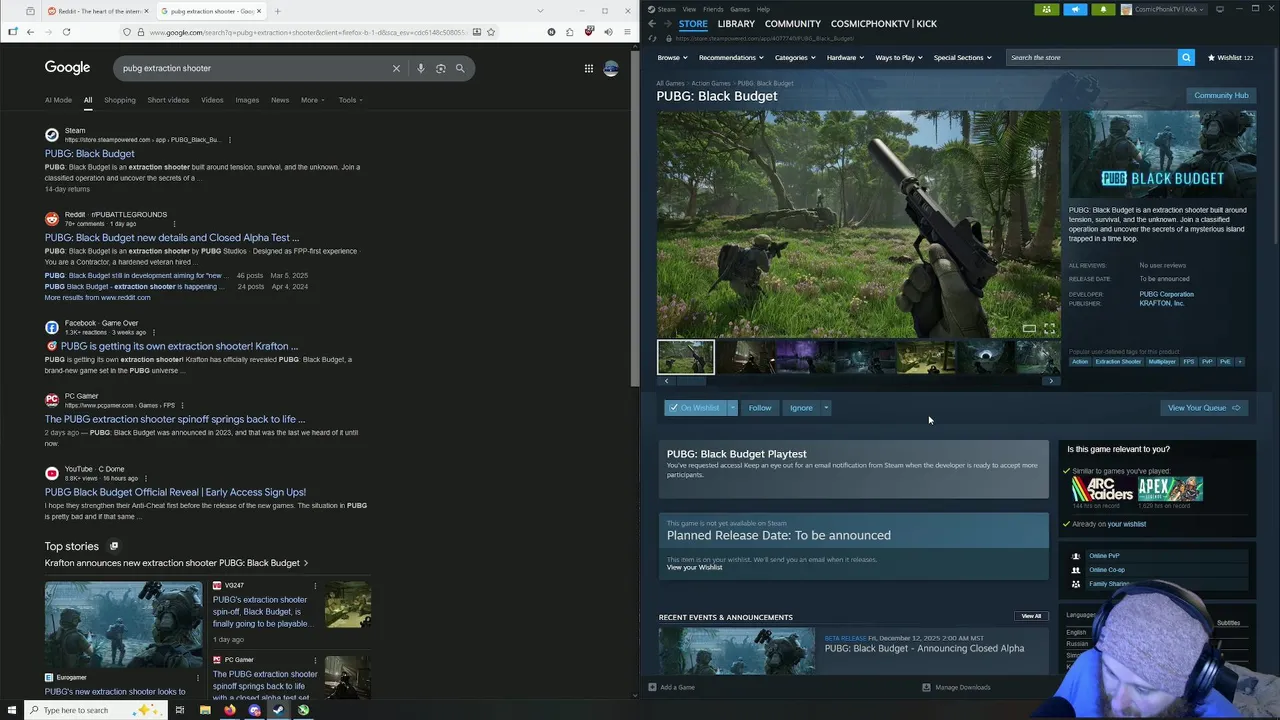Click View Your Queue button
The image size is (1280, 720).
[1204, 408]
